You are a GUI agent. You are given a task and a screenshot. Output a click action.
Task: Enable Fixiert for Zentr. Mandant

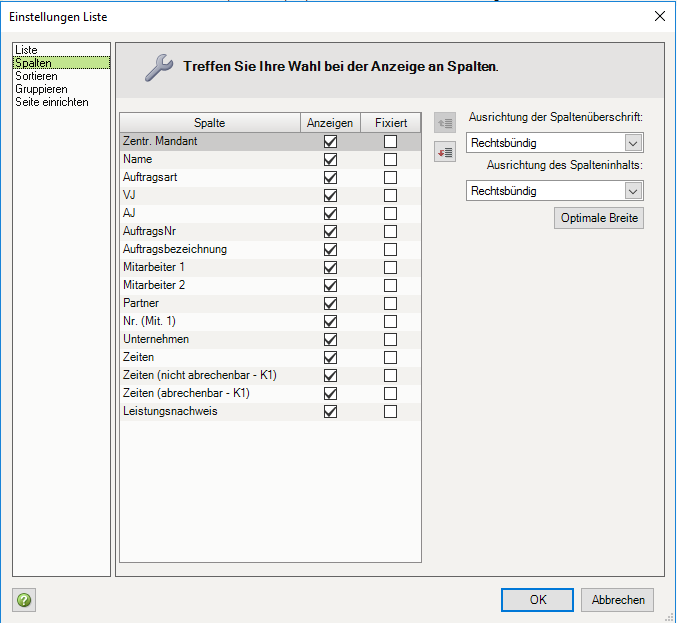tap(390, 142)
